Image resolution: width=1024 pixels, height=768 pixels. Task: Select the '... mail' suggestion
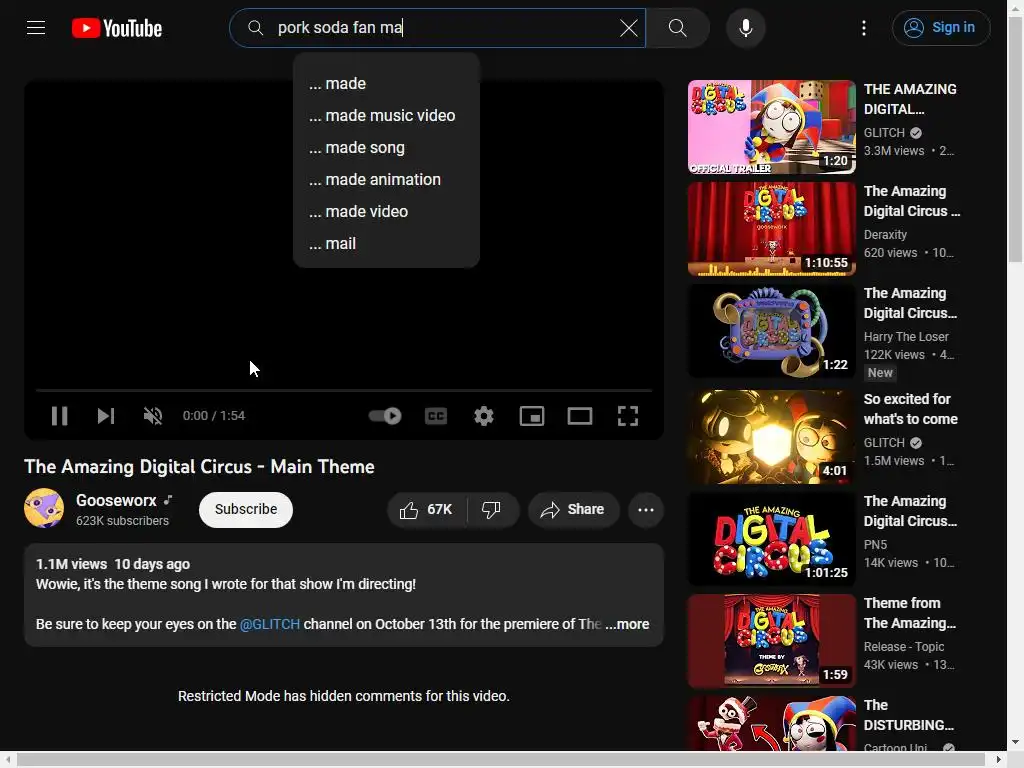[x=386, y=244]
